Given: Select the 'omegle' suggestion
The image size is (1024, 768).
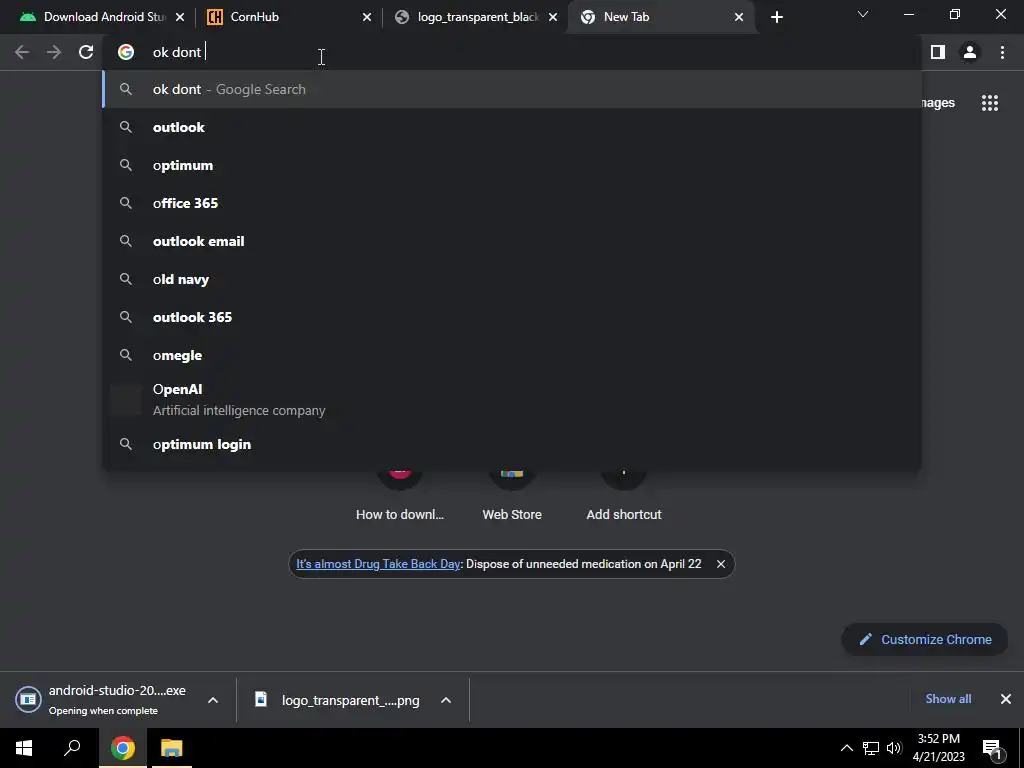Looking at the screenshot, I should tap(512, 355).
